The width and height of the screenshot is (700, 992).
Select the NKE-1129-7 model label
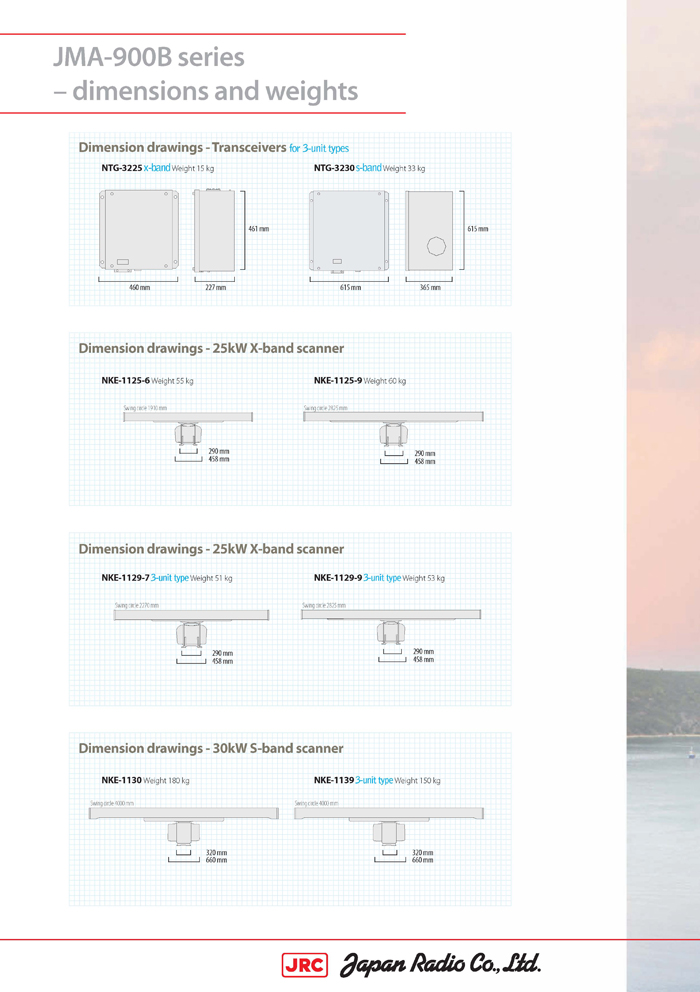pyautogui.click(x=125, y=578)
